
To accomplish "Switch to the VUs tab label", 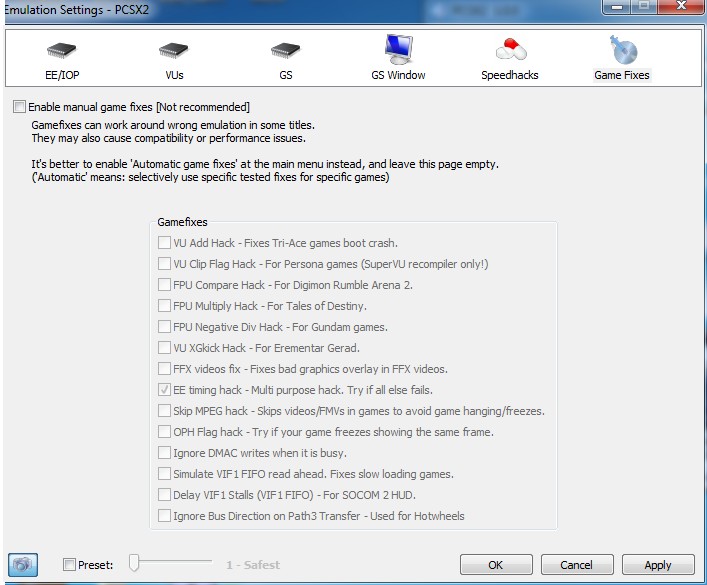I will tap(174, 75).
